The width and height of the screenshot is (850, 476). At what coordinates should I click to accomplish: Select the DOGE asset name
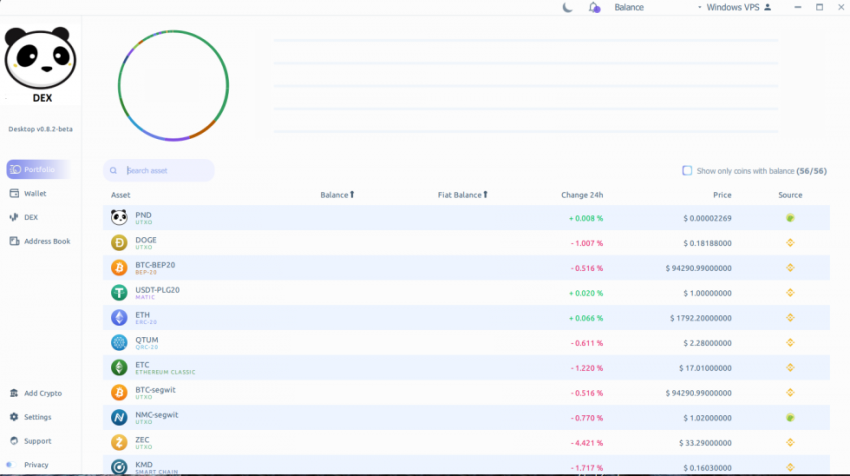[146, 240]
